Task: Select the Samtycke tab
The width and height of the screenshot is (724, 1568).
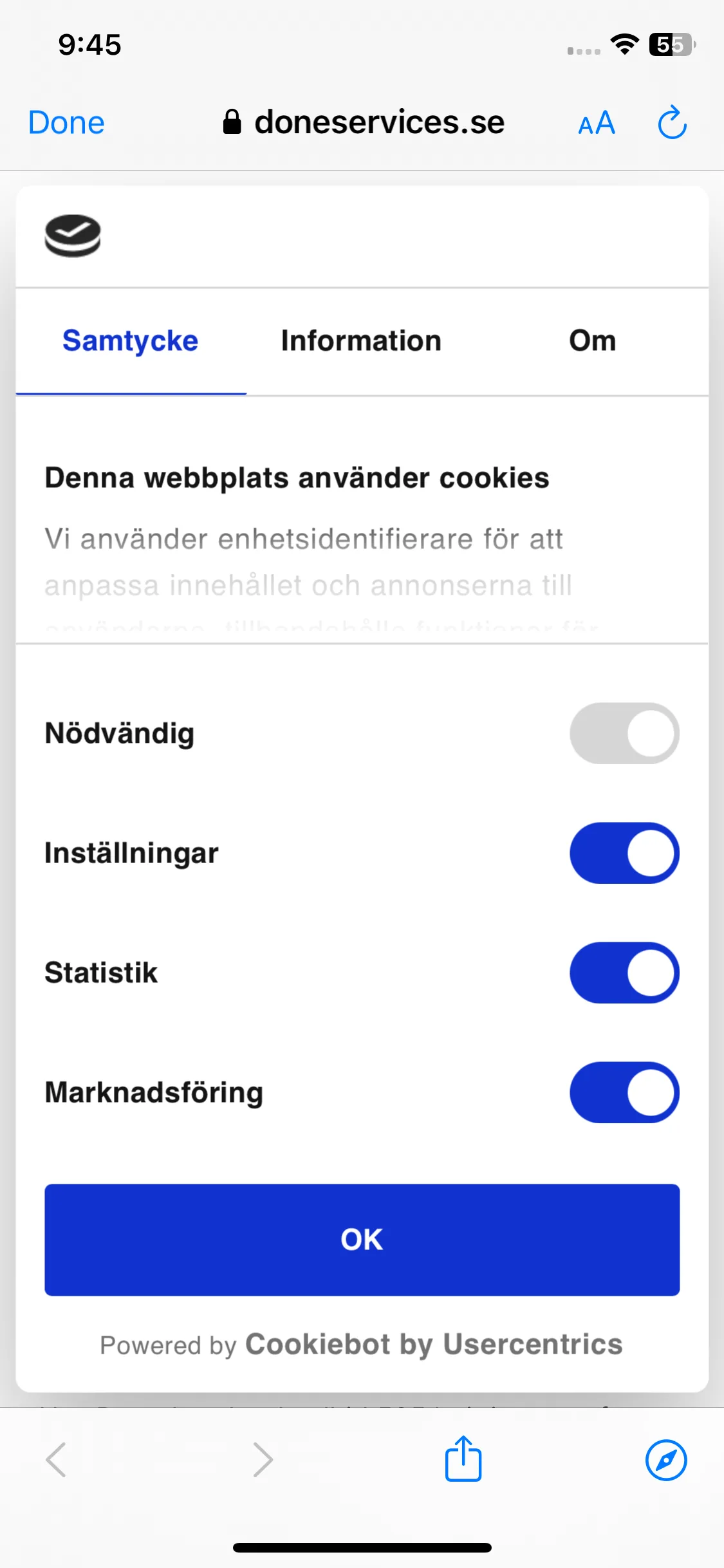Action: (131, 341)
